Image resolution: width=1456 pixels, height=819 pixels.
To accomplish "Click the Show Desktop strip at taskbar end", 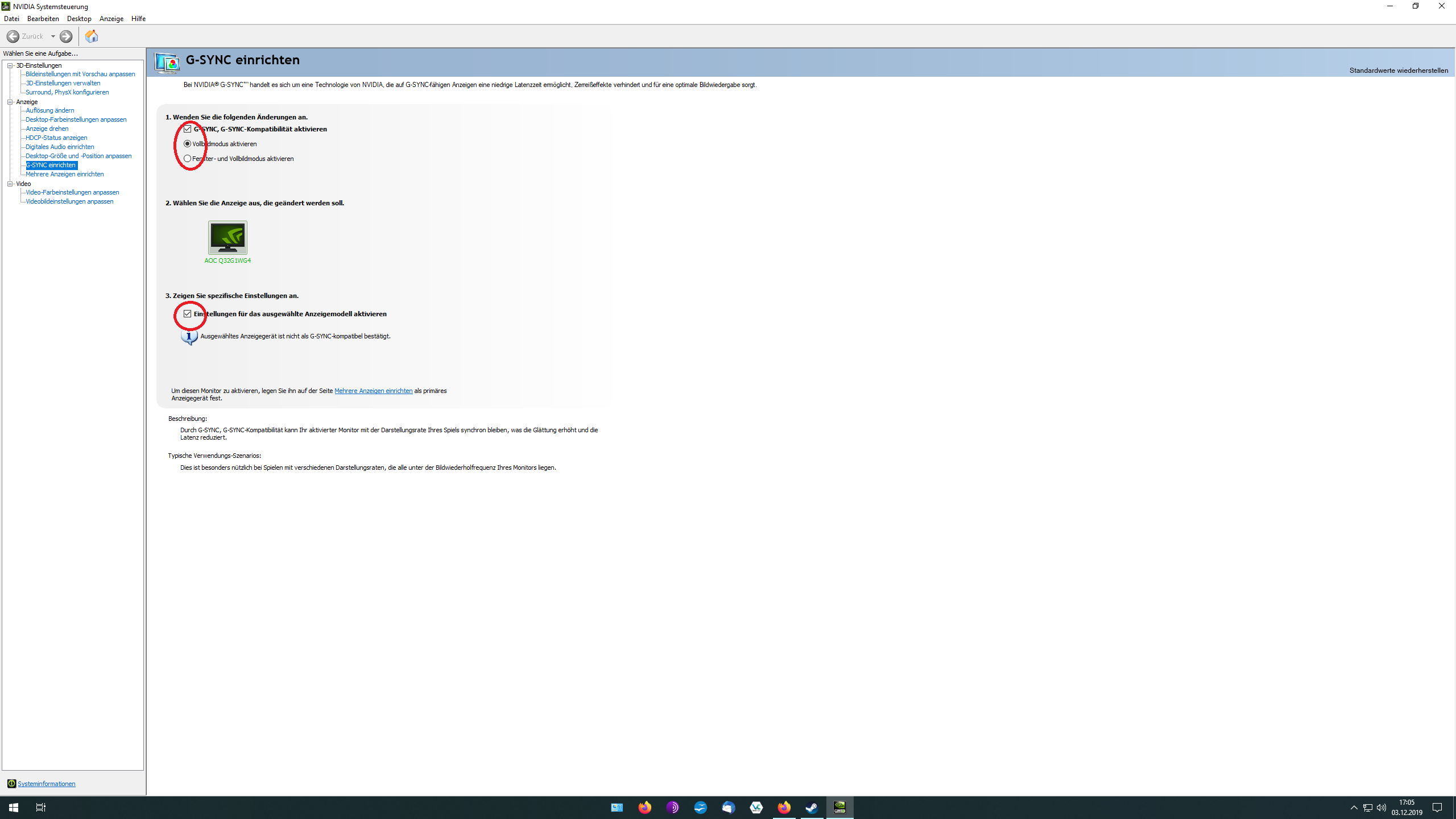I will tap(1454, 808).
